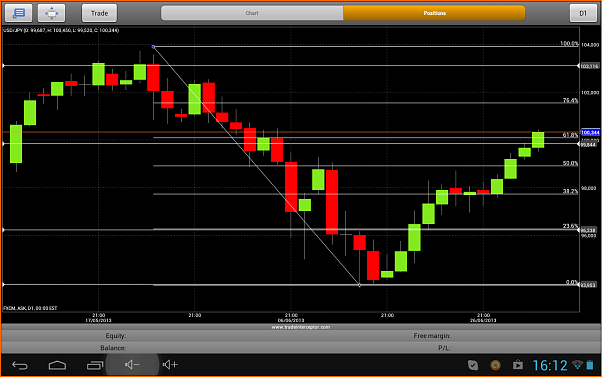
Task: Switch to the Positions tab
Action: [x=434, y=13]
